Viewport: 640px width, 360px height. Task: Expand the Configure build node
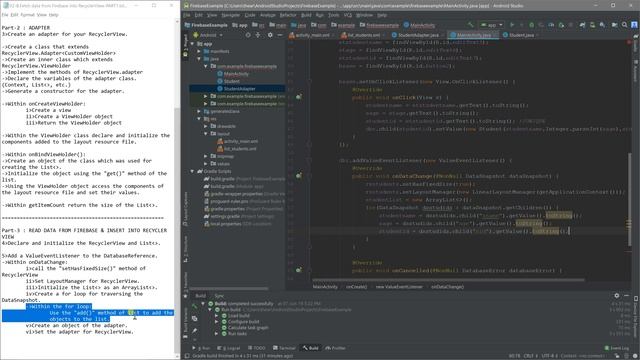[217, 322]
